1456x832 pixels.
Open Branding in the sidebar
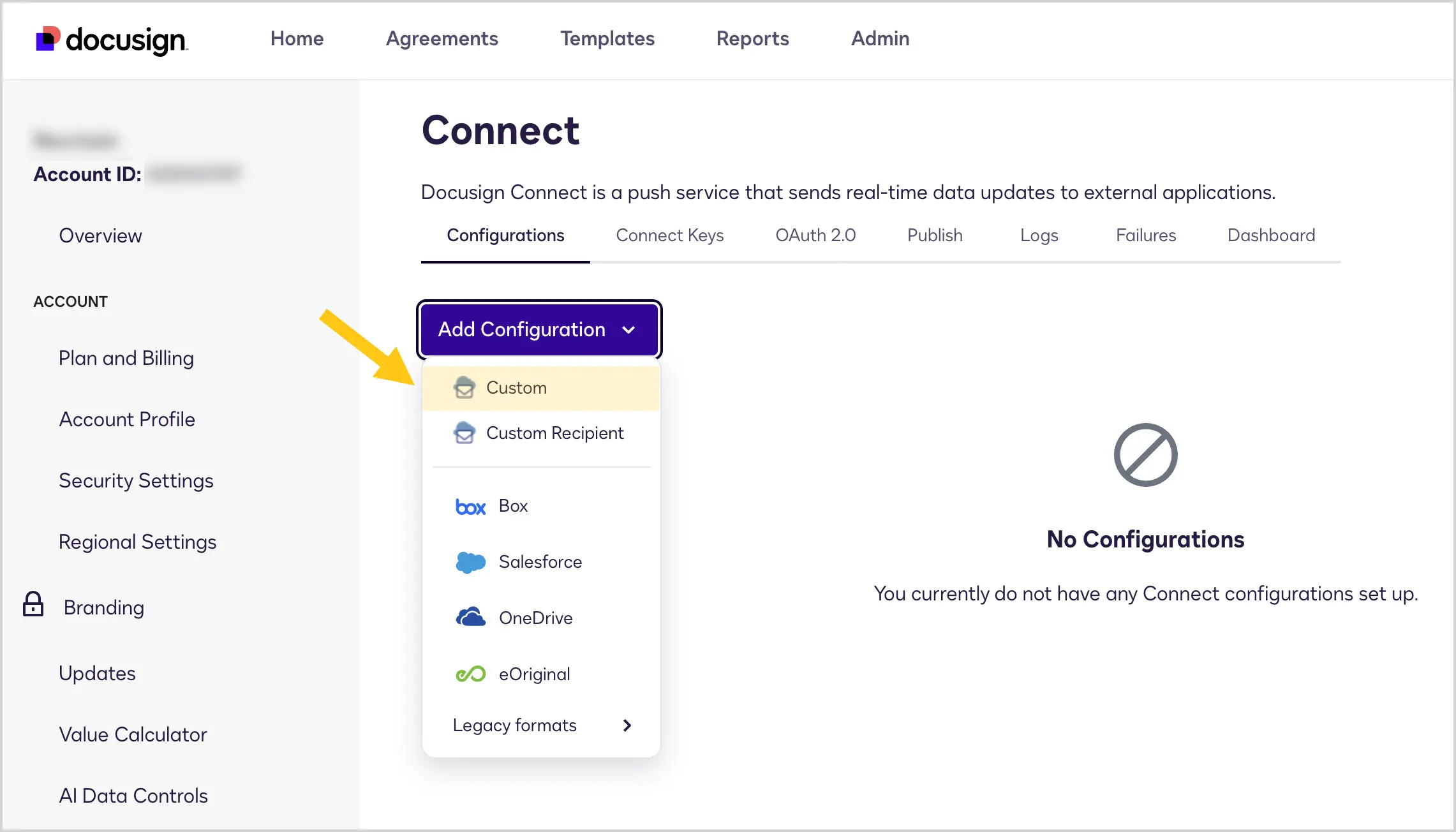(x=104, y=607)
